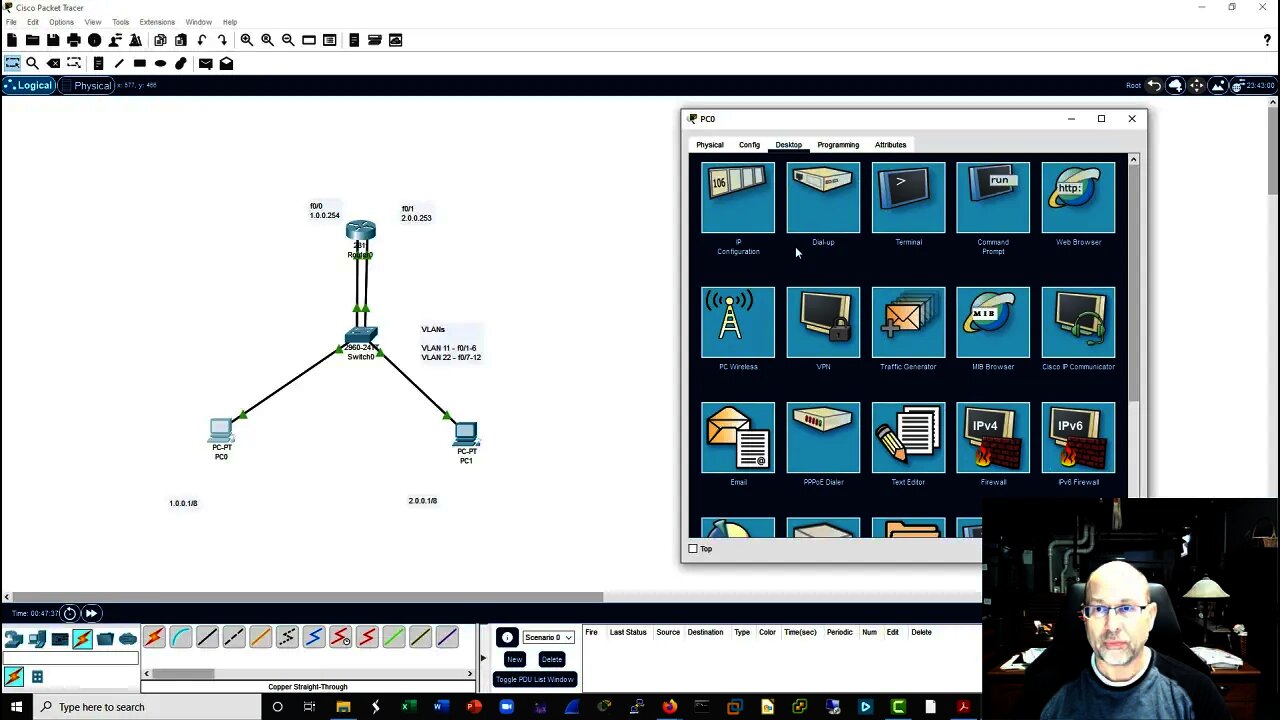This screenshot has height=720, width=1280.
Task: Open Word from the Windows taskbar
Action: tap(440, 707)
